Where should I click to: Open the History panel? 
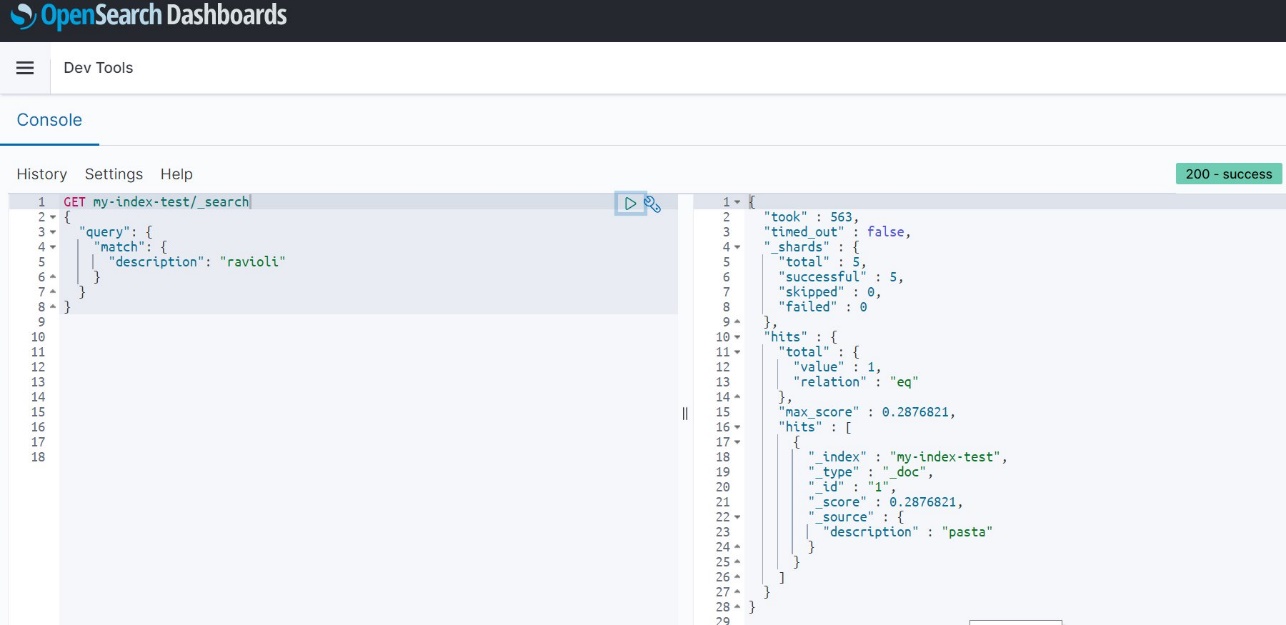point(42,174)
